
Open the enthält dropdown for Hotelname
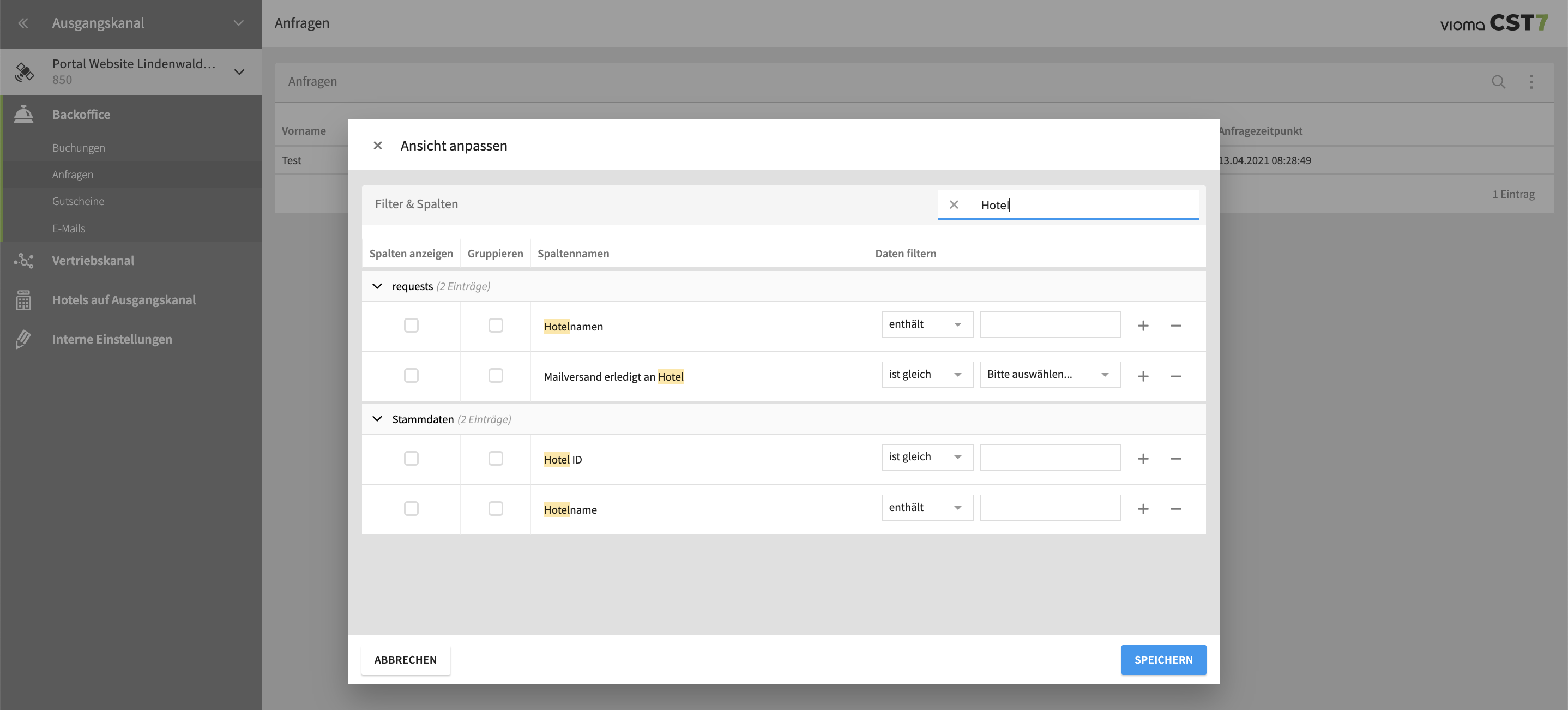point(927,508)
